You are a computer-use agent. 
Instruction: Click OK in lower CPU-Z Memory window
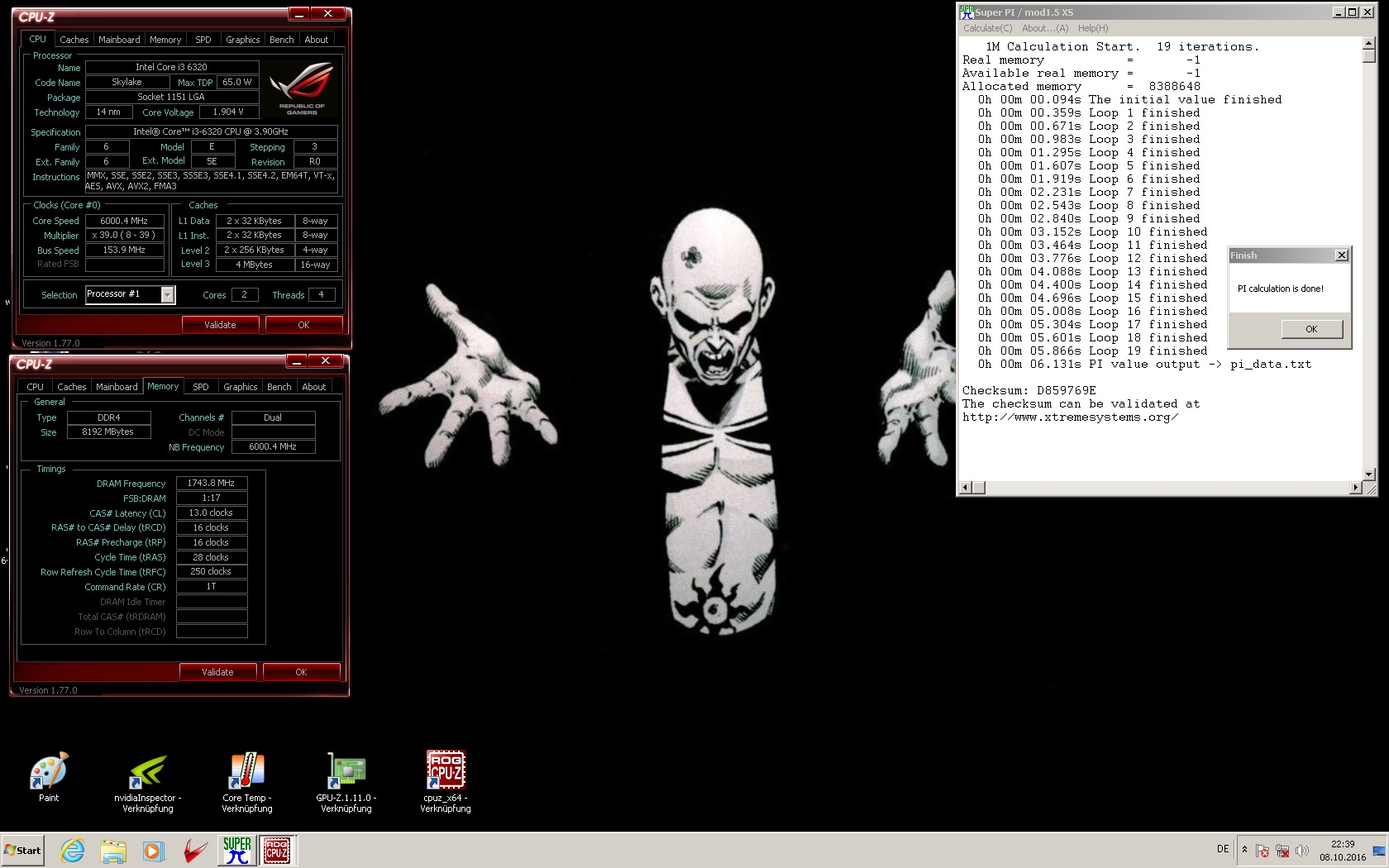click(x=301, y=672)
